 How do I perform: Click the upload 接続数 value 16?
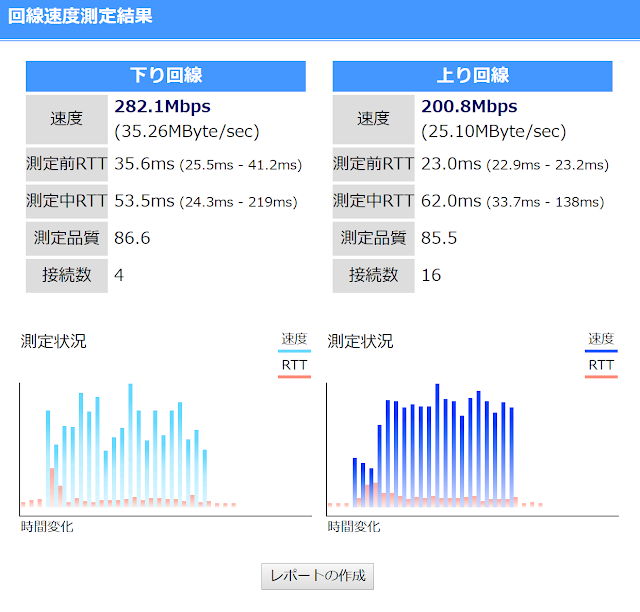point(431,275)
